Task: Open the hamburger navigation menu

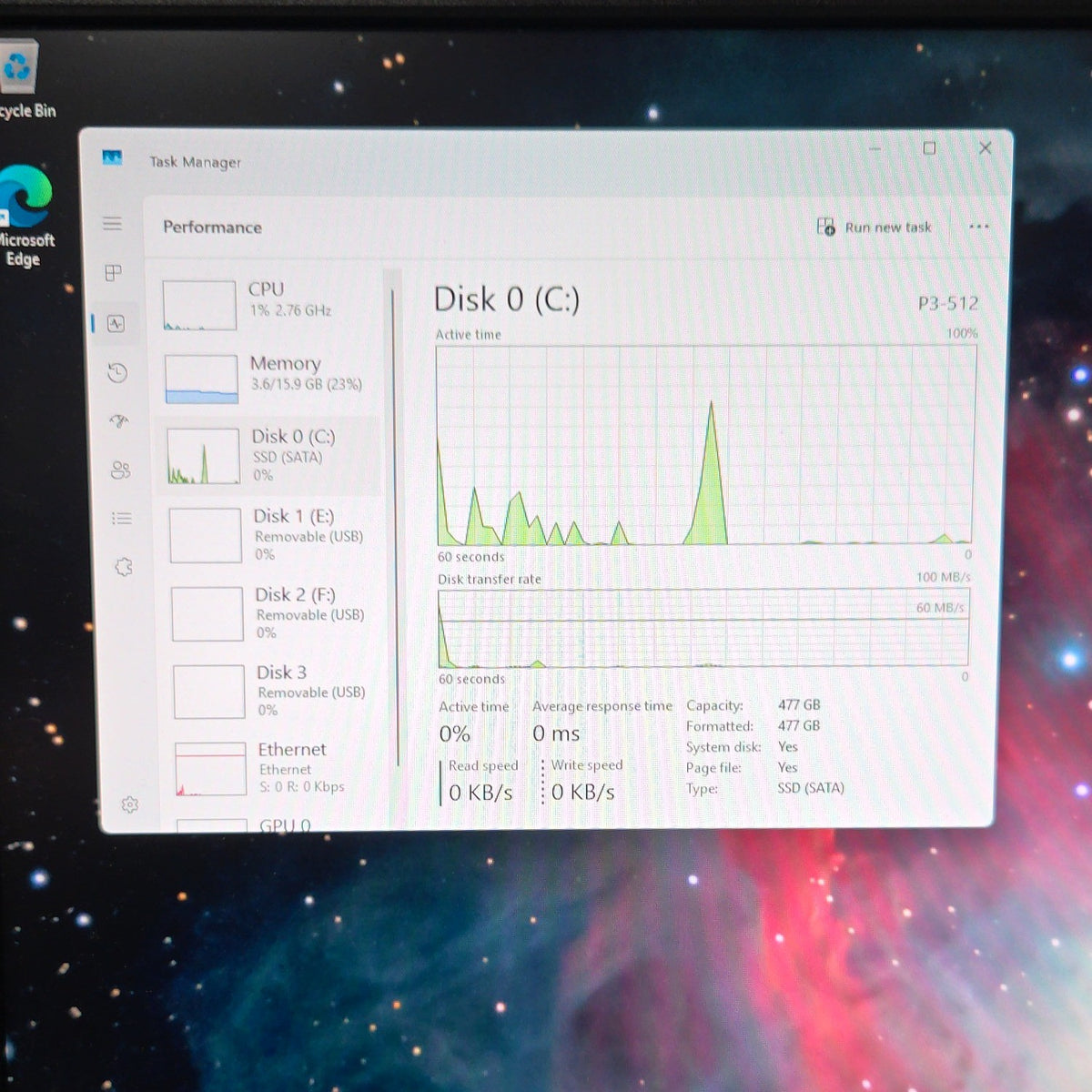Action: (x=112, y=224)
